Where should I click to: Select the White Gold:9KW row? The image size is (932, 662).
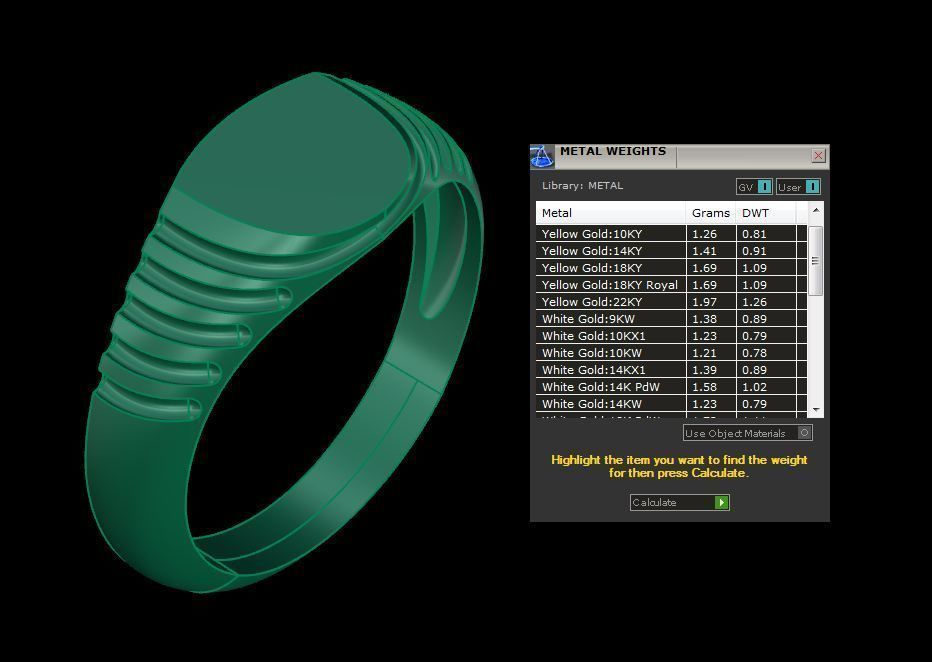(x=671, y=319)
